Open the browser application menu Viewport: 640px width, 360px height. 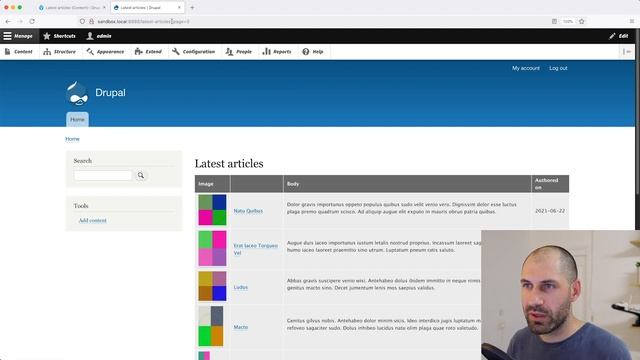(632, 21)
